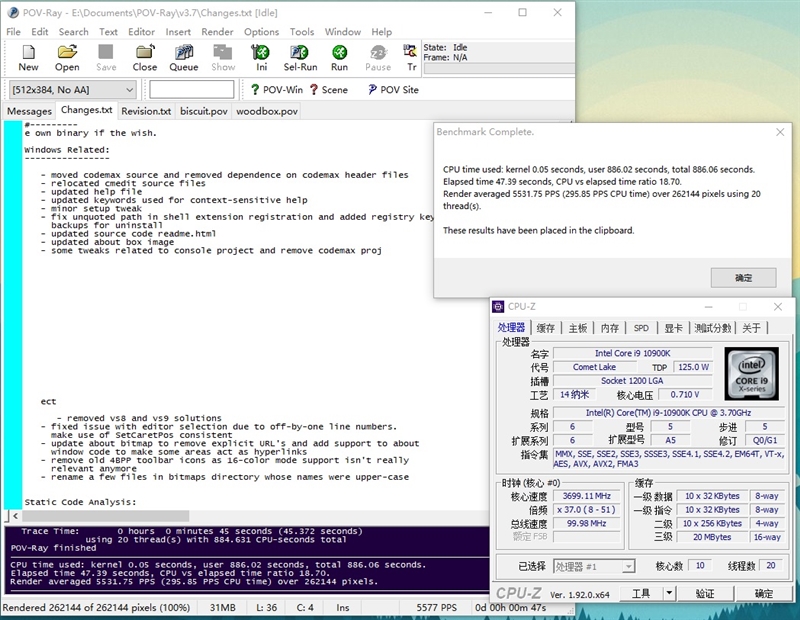The image size is (800, 620).
Task: Click the 验证 button in CPU-Z
Action: (x=704, y=594)
